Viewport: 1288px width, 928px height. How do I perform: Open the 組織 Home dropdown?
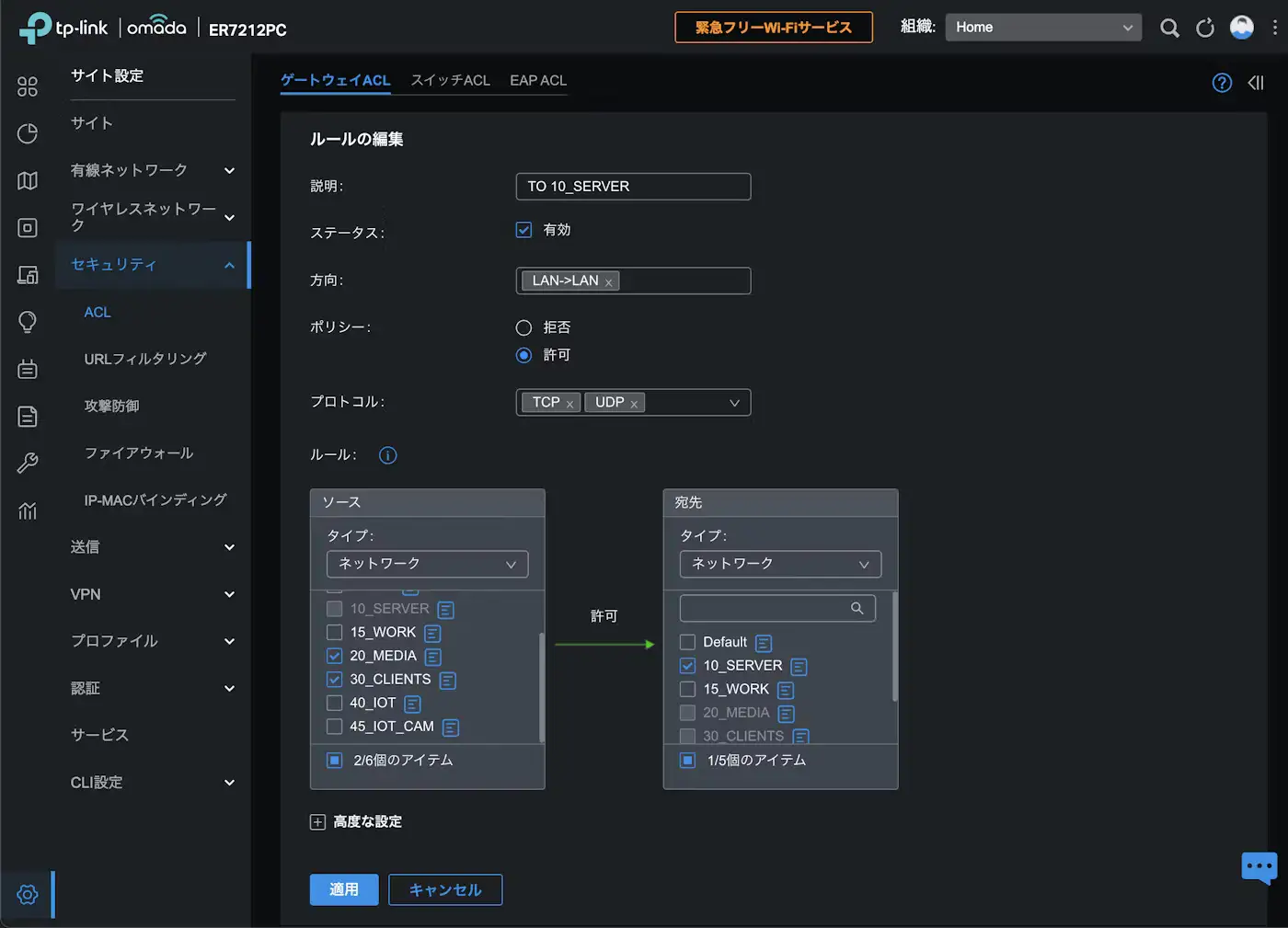pos(1043,28)
